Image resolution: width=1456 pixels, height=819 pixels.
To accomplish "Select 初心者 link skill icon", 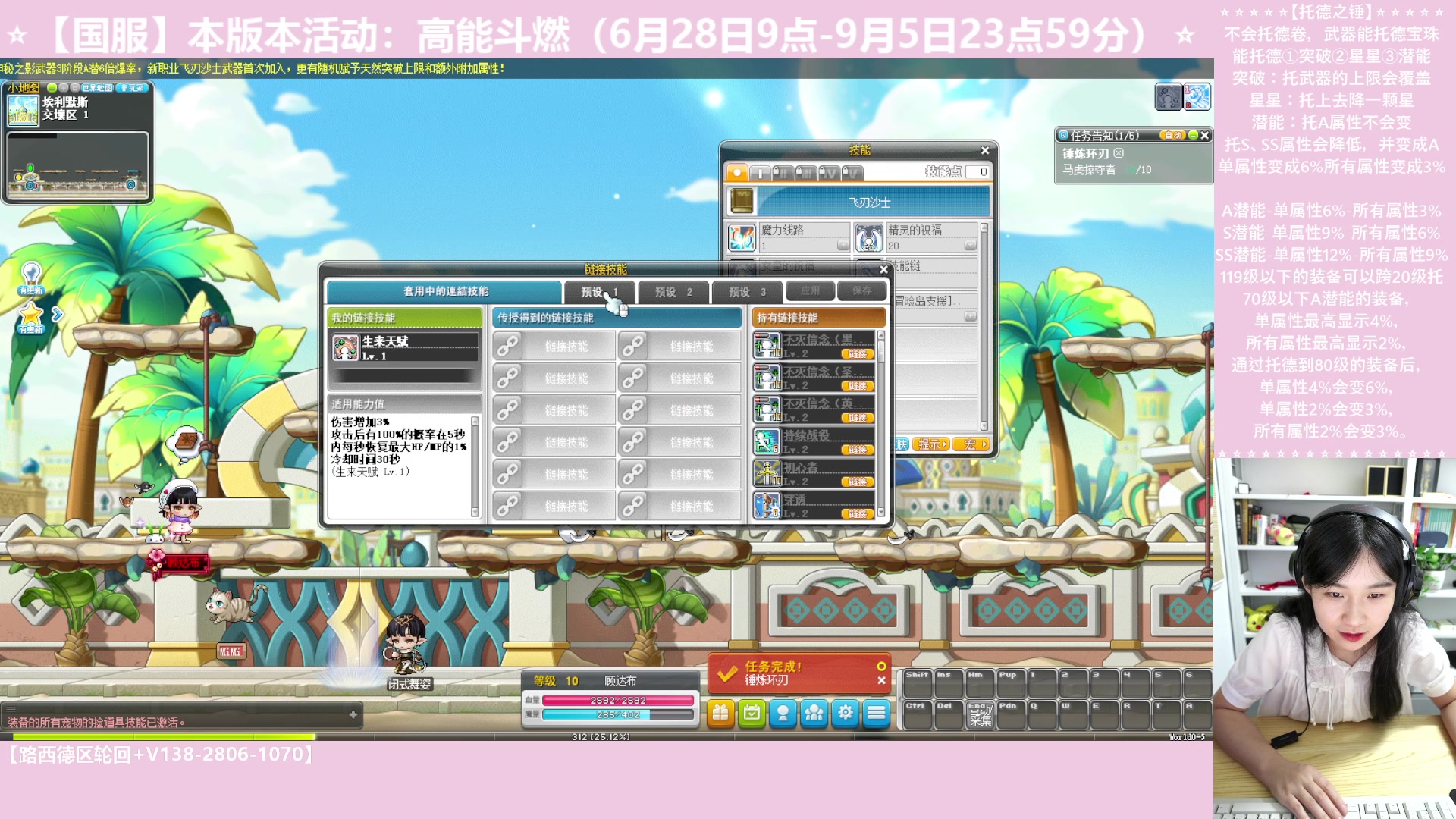I will pyautogui.click(x=767, y=473).
